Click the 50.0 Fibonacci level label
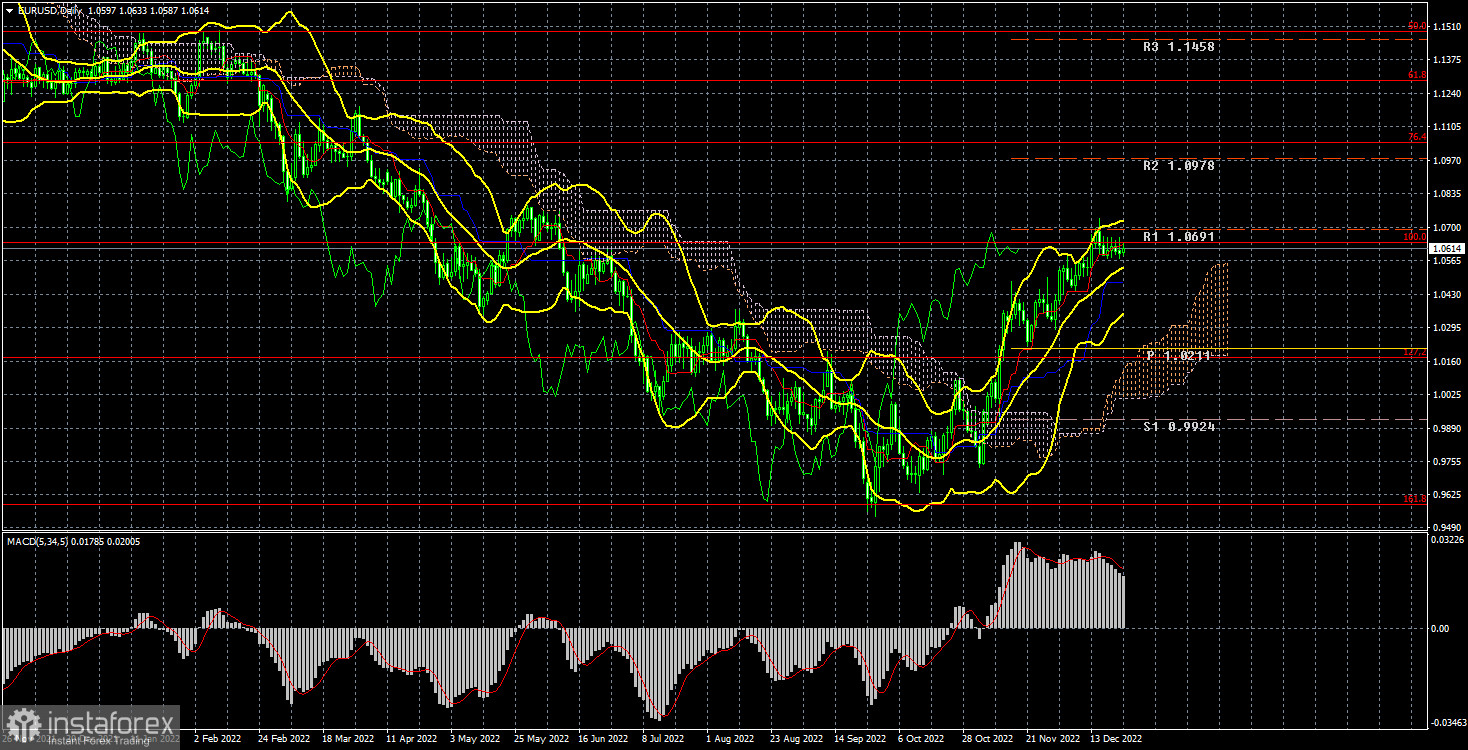This screenshot has height=750, width=1468. click(x=1417, y=27)
